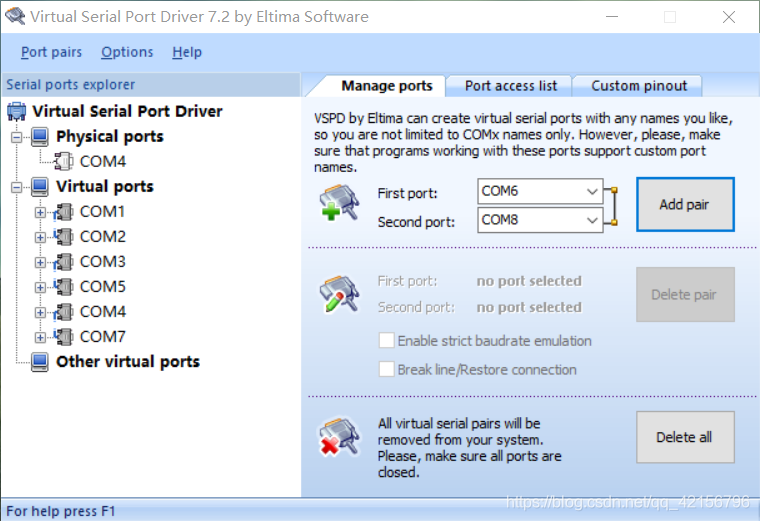Click the virtual COM5 connector icon
760x521 pixels.
pos(64,287)
